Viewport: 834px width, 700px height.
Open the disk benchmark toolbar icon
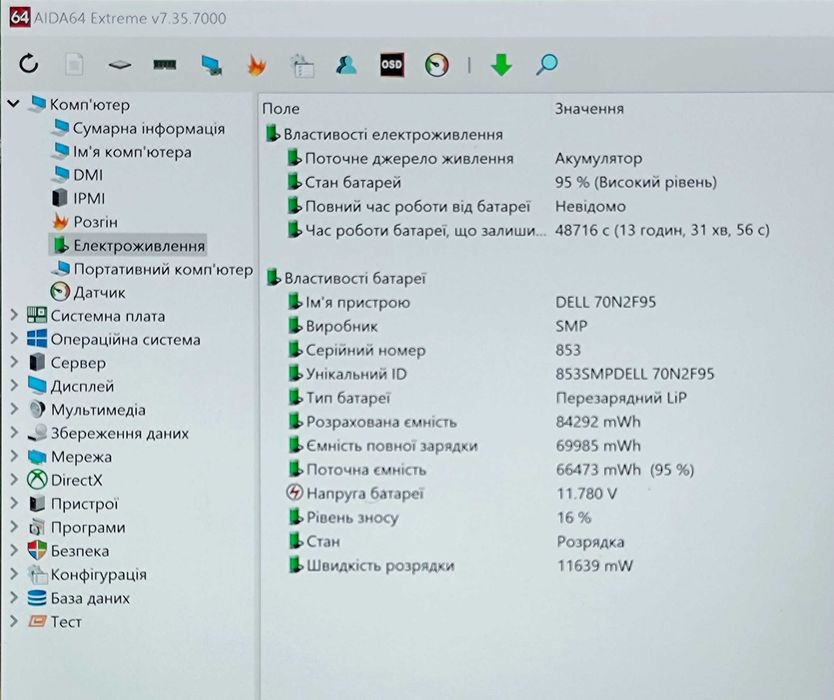tap(120, 65)
